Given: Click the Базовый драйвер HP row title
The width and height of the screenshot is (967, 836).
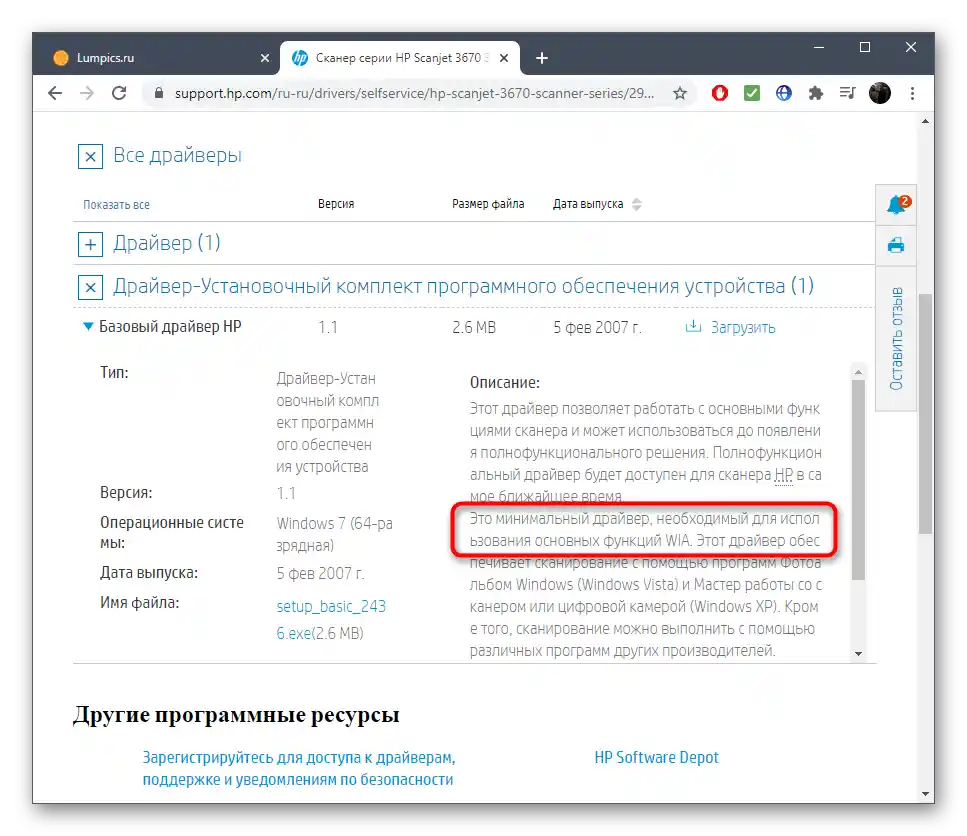Looking at the screenshot, I should click(170, 326).
